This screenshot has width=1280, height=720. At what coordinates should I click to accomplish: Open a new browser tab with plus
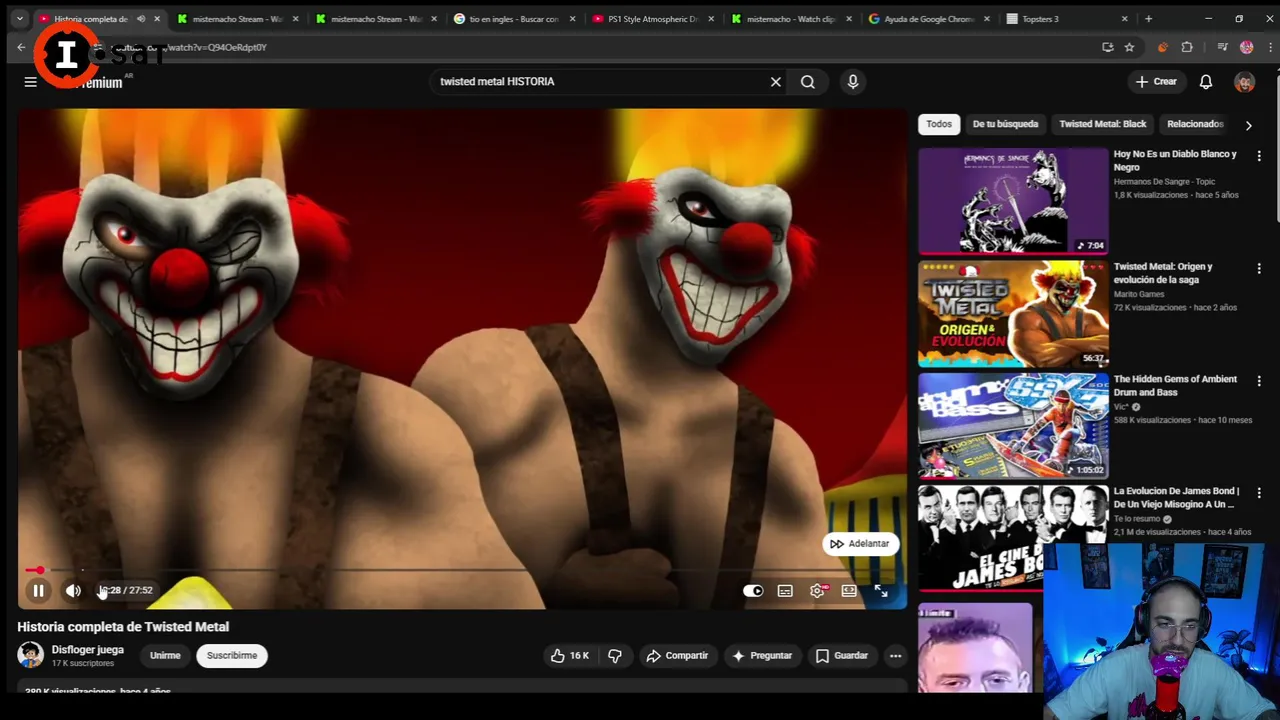pos(1148,19)
